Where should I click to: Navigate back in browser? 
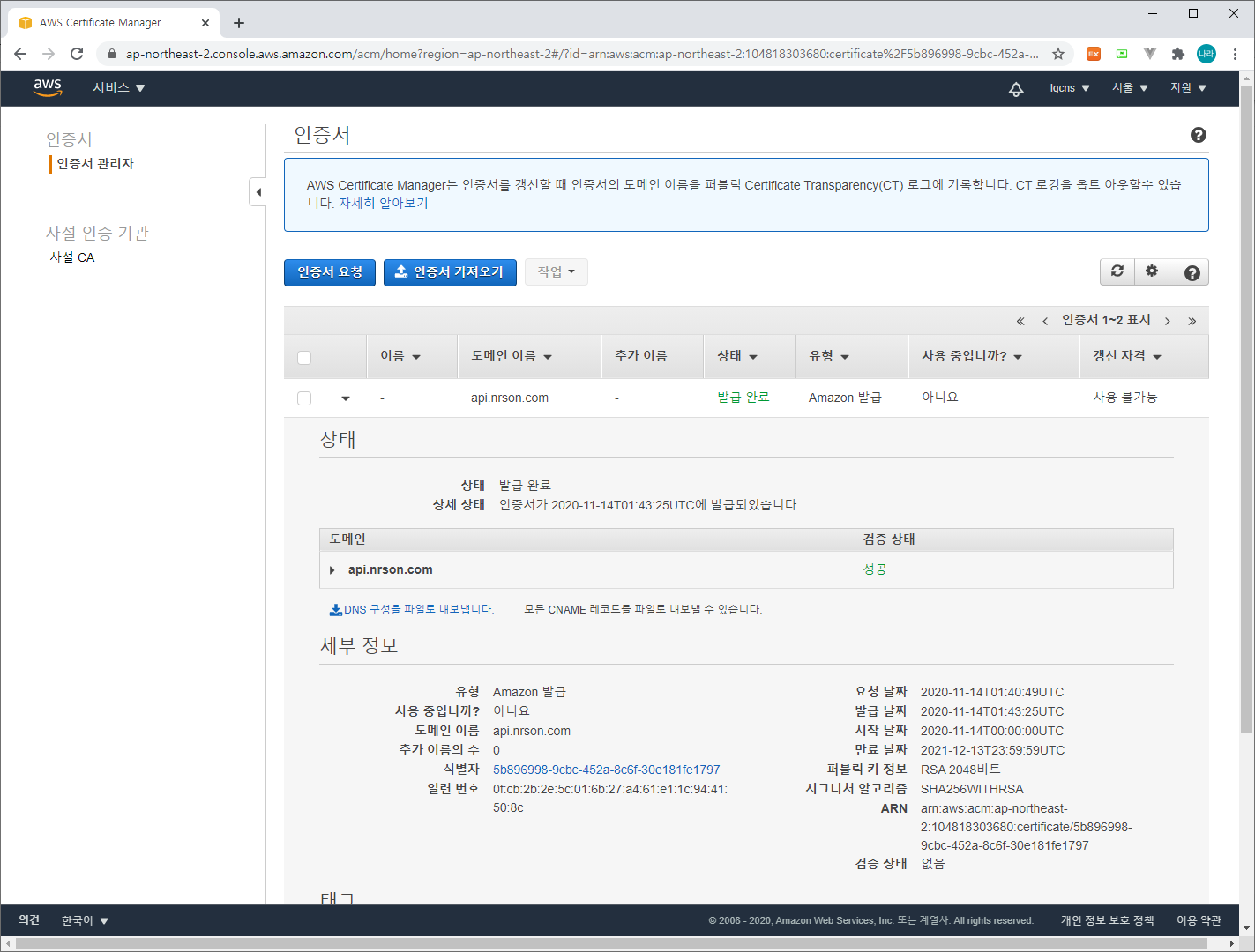(x=20, y=54)
